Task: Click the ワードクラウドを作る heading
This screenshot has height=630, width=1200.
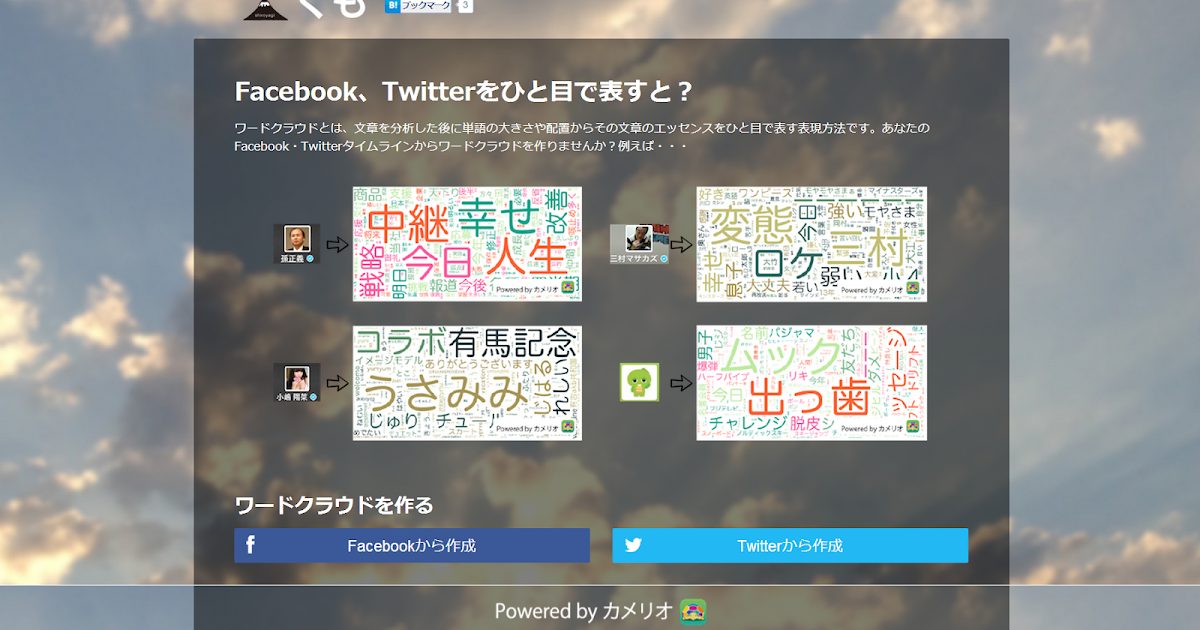Action: click(x=334, y=505)
